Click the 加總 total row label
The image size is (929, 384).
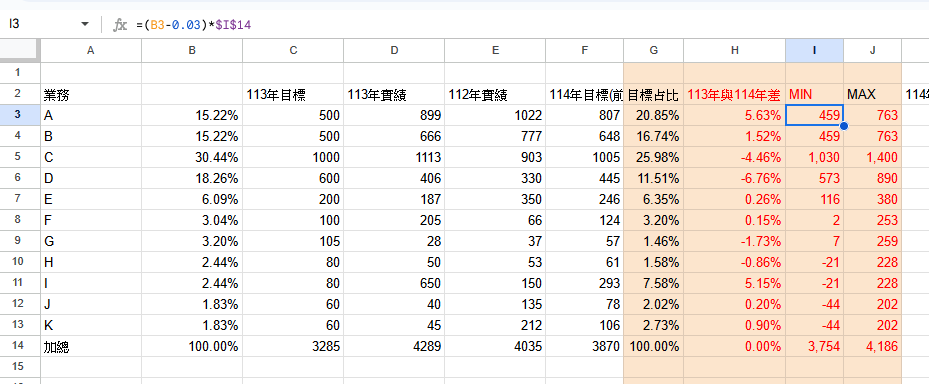point(91,347)
